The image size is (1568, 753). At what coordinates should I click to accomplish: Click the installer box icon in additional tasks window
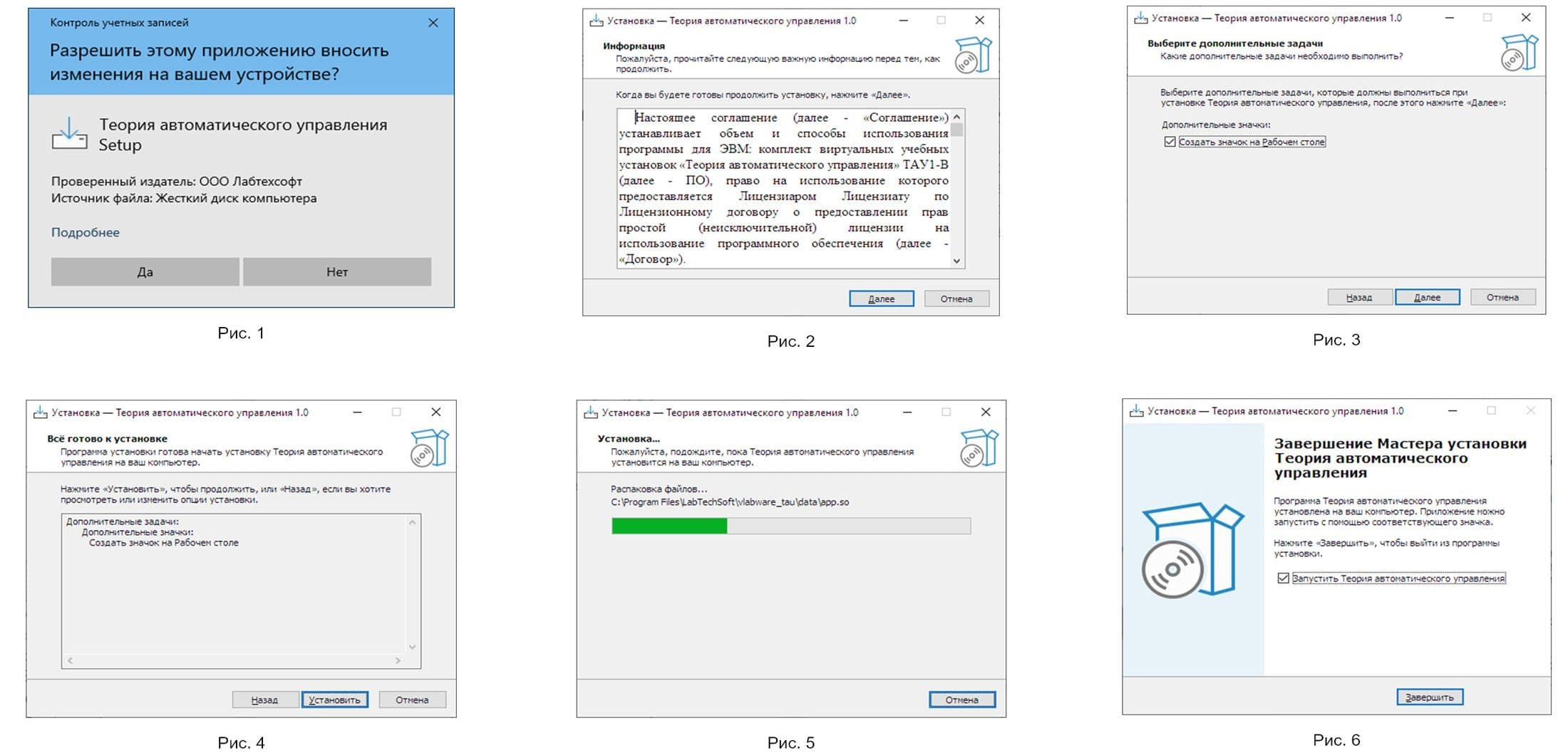[1520, 53]
